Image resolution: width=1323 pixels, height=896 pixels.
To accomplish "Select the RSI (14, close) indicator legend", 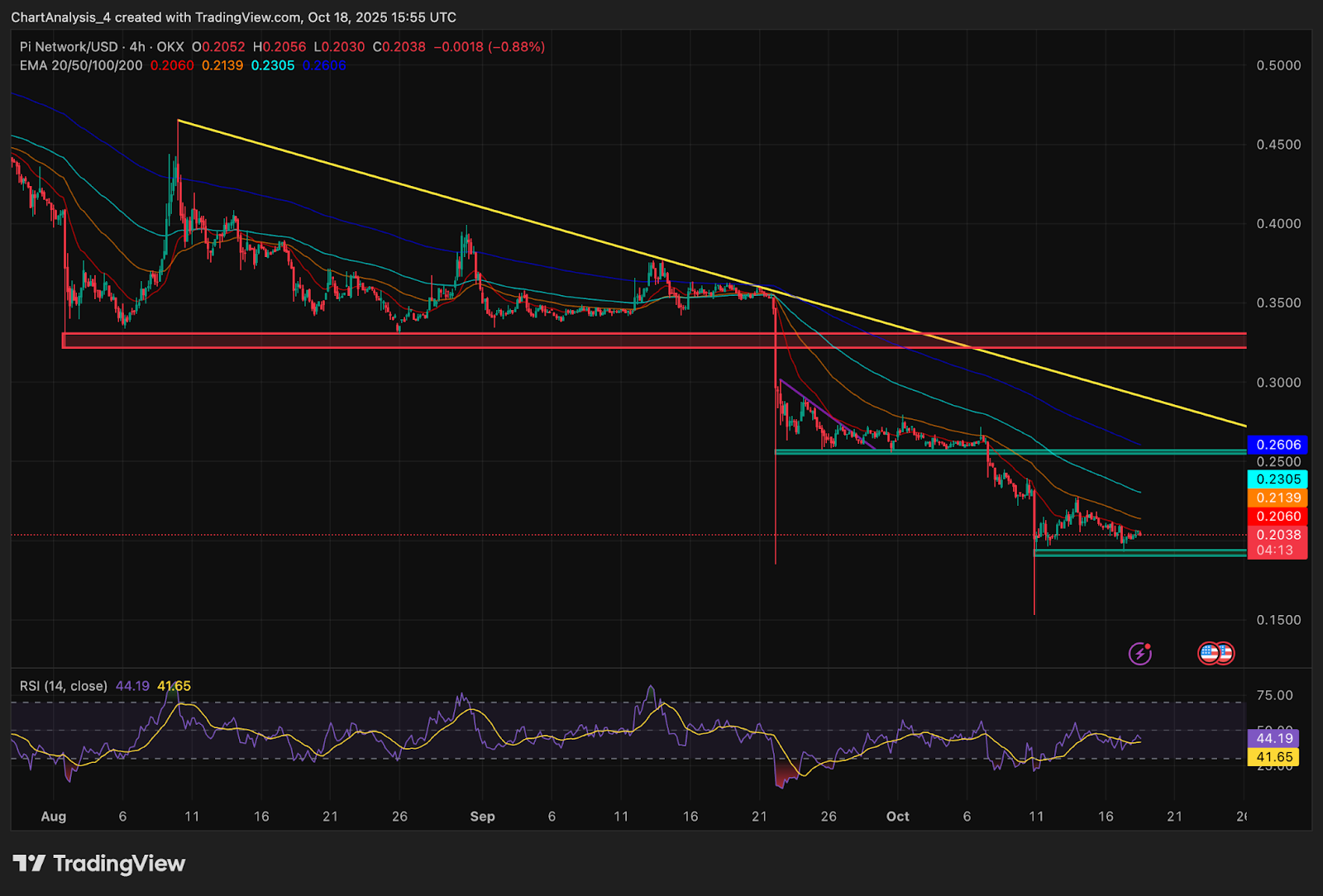I will (64, 686).
